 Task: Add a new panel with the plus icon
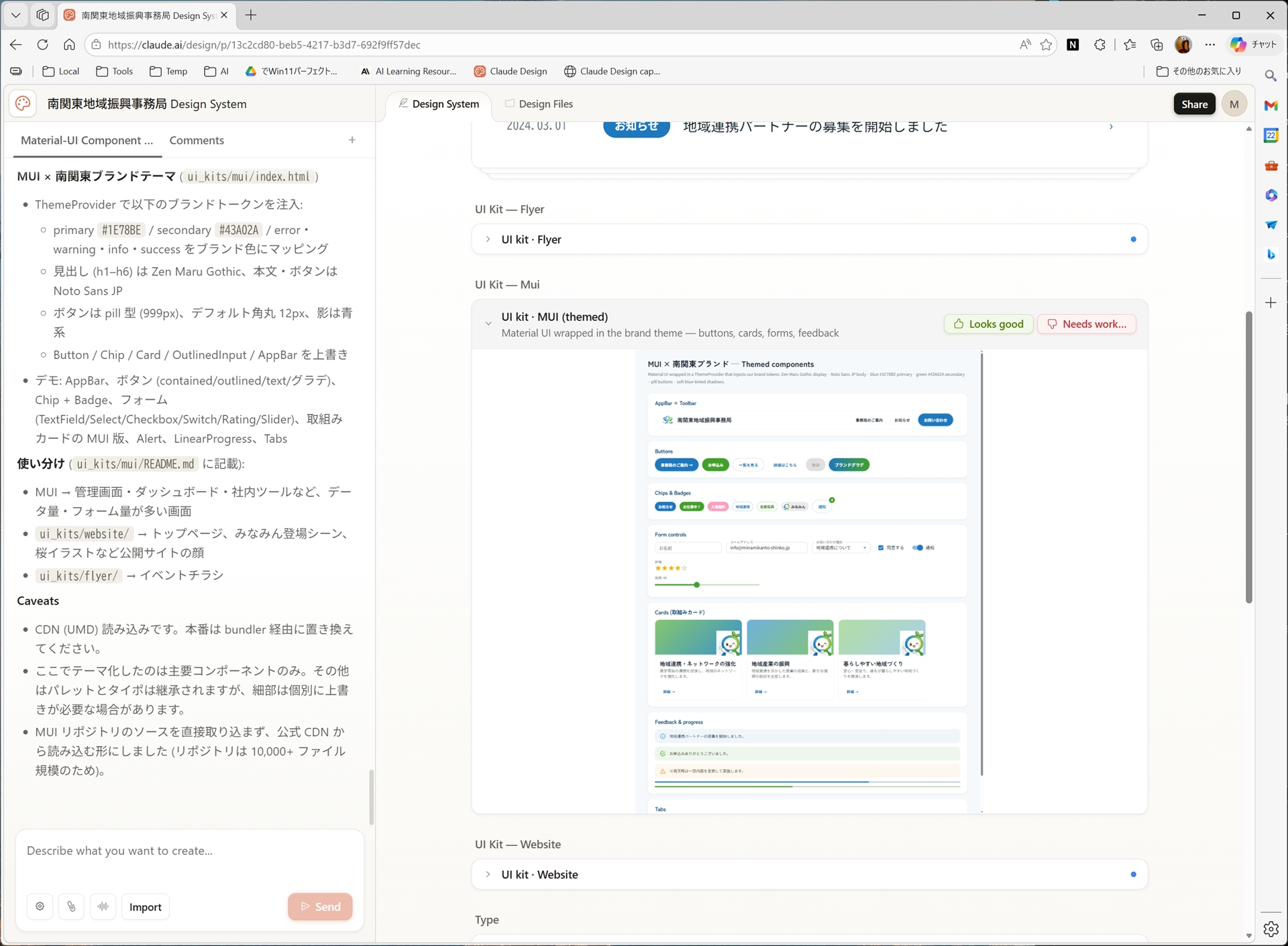coord(352,140)
